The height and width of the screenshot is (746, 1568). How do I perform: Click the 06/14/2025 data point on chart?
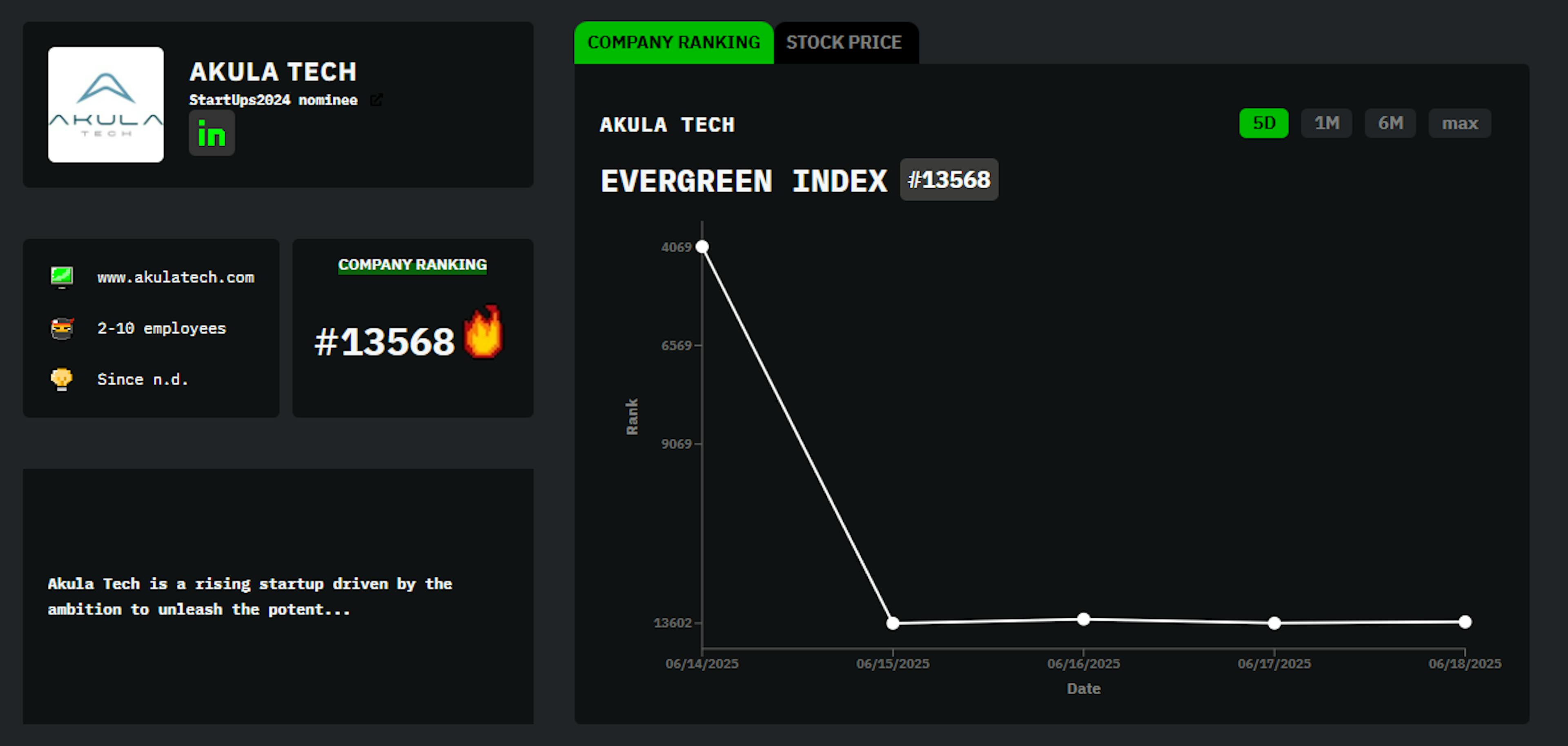702,247
